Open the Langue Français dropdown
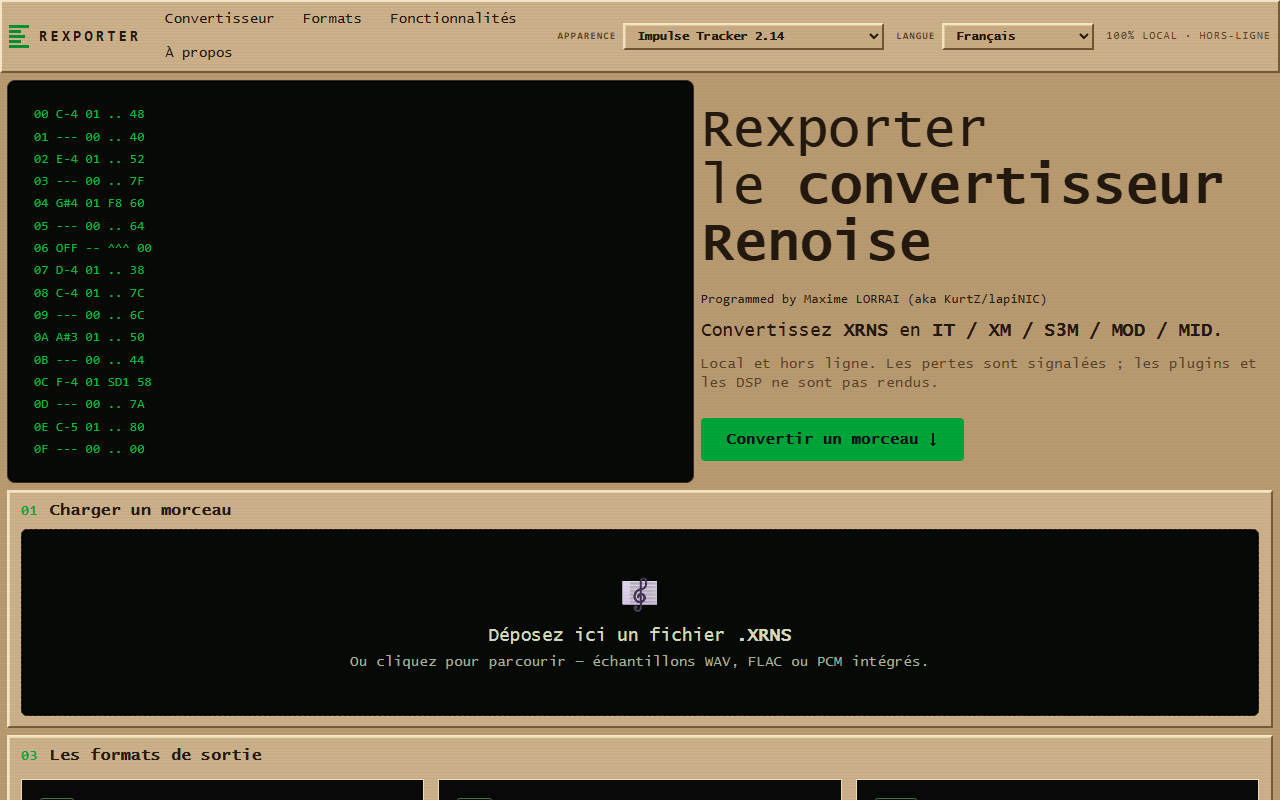This screenshot has width=1280, height=800. coord(1017,36)
